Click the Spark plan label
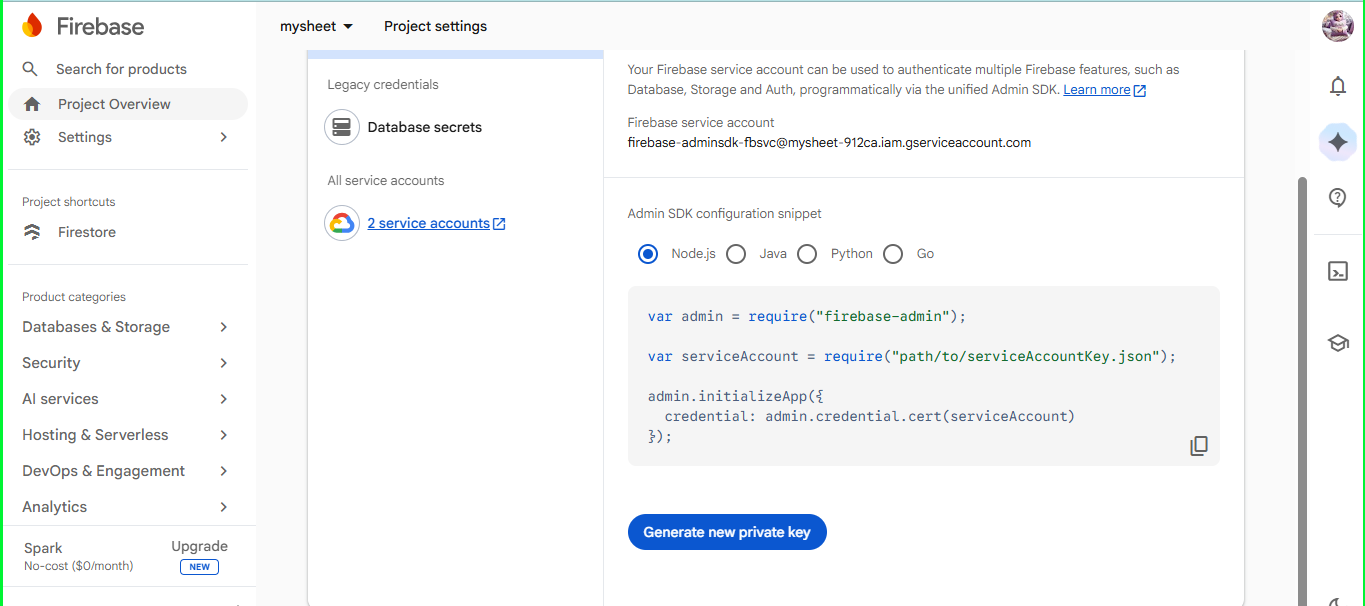This screenshot has height=606, width=1365. point(43,548)
